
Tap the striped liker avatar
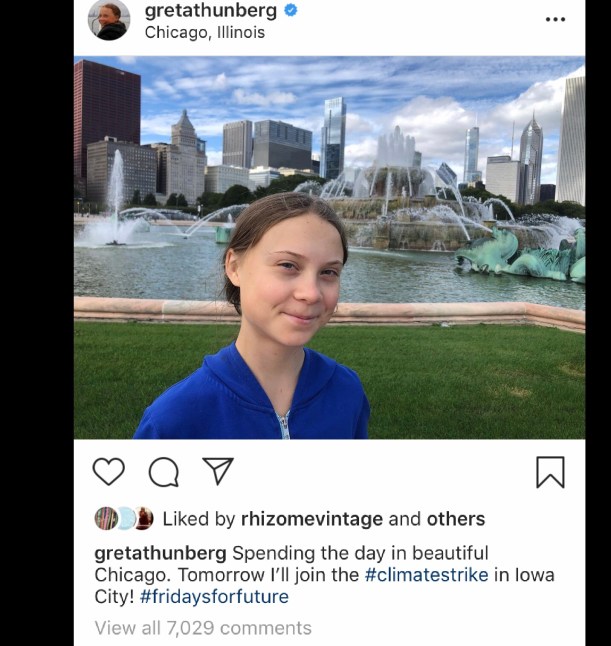click(x=105, y=518)
